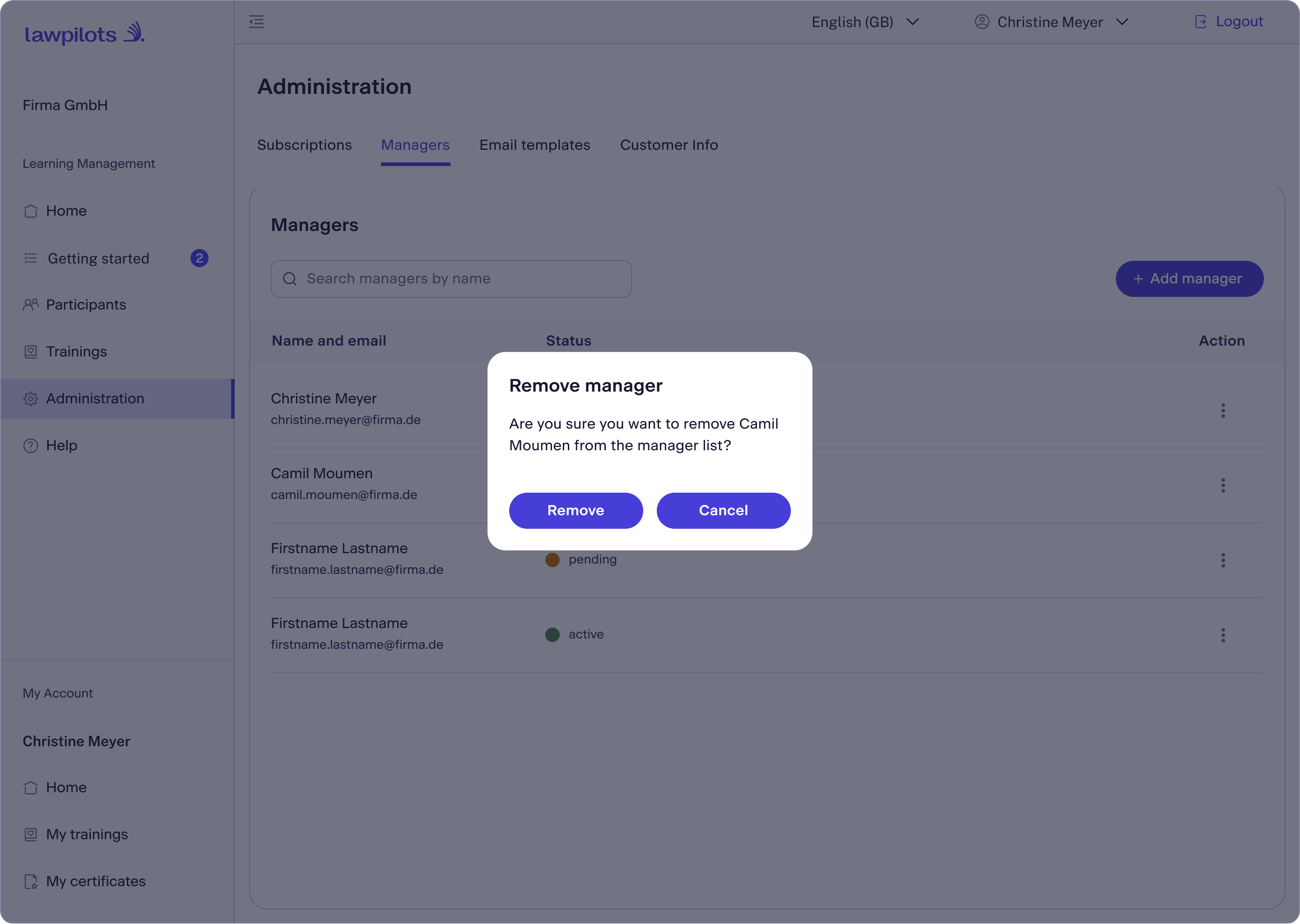Click the orange pending status dot
Image resolution: width=1300 pixels, height=924 pixels.
point(552,560)
